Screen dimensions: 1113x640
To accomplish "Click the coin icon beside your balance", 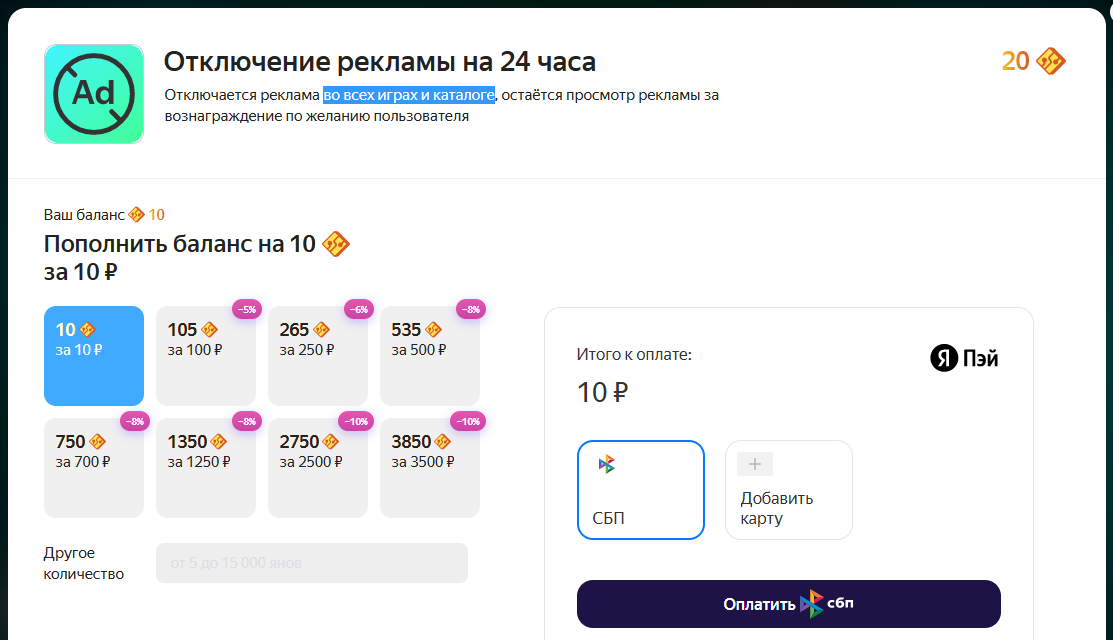I will pos(136,214).
